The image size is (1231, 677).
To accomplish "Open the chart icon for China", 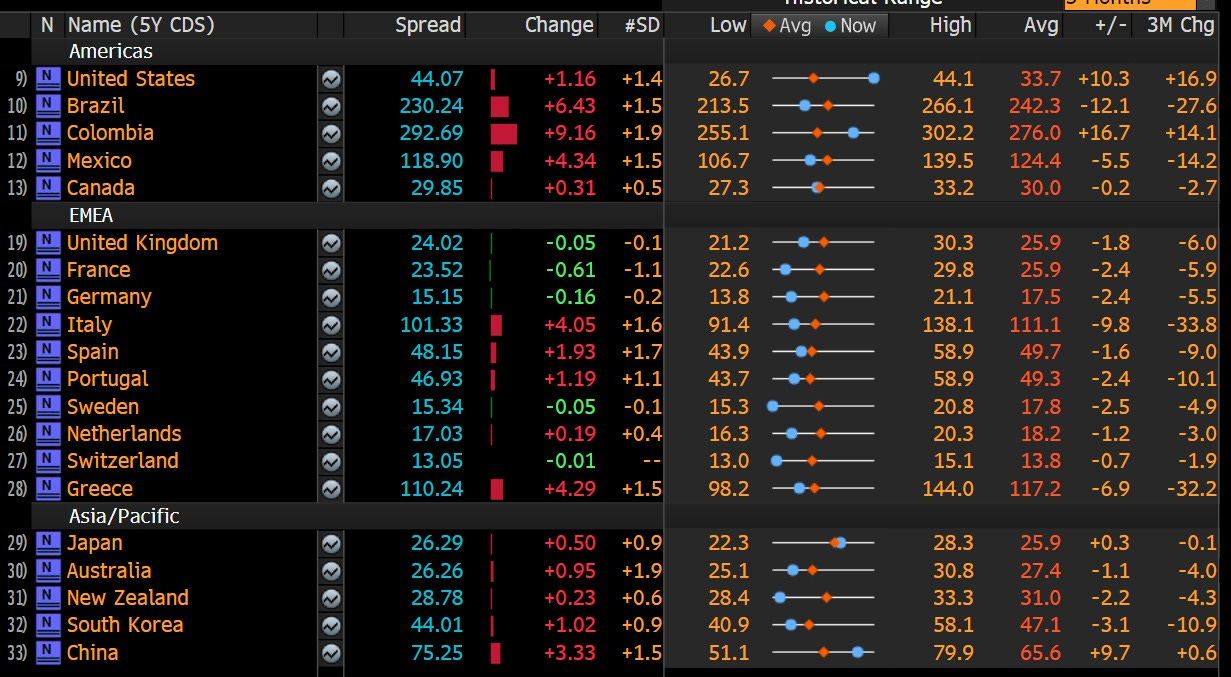I will click(331, 653).
